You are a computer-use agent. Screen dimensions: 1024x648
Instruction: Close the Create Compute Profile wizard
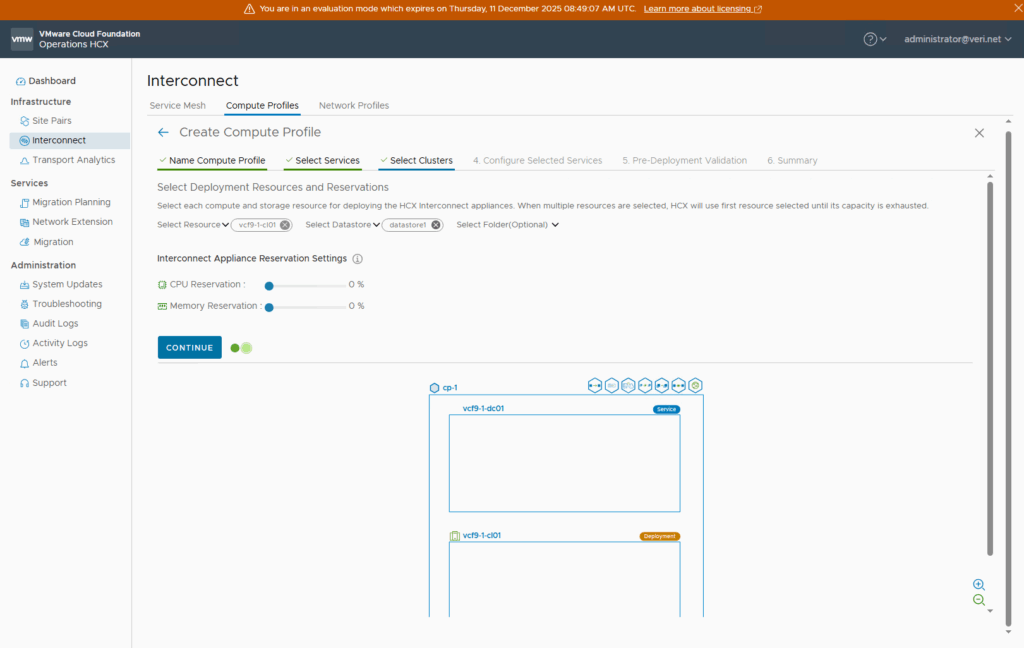[979, 133]
